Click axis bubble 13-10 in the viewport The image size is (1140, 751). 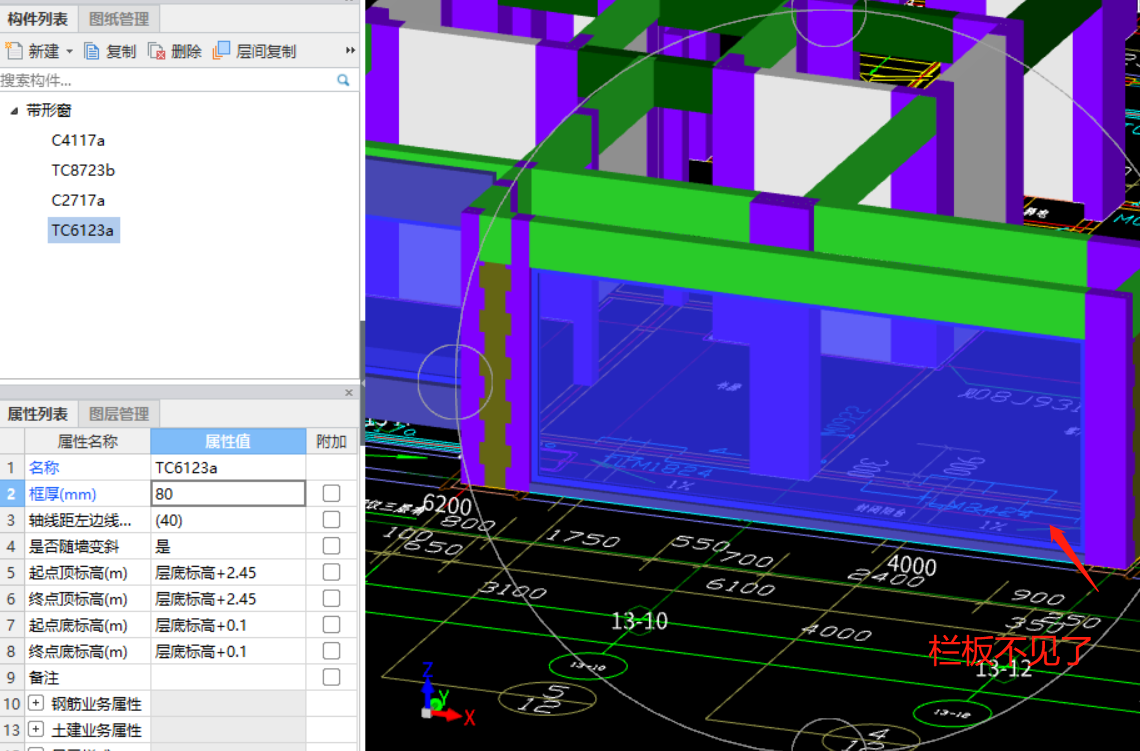[587, 666]
